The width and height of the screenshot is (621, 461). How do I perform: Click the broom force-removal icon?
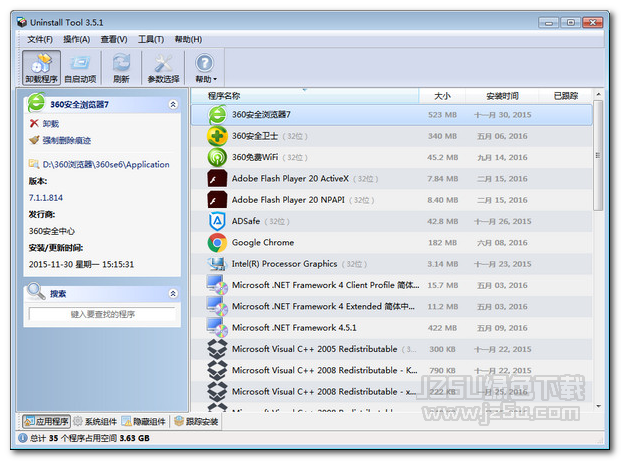click(34, 140)
